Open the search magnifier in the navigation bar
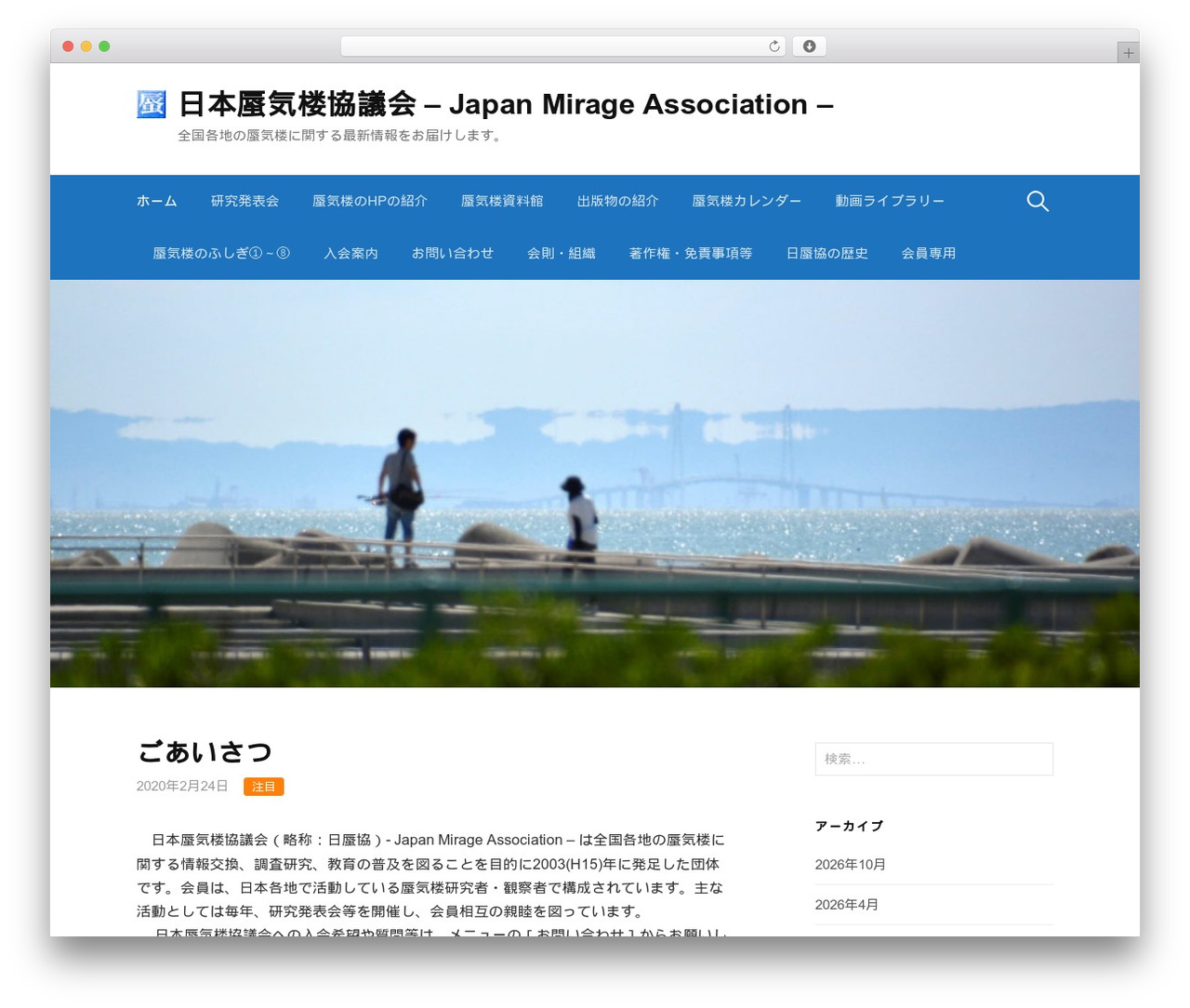The image size is (1190, 1008). tap(1038, 201)
